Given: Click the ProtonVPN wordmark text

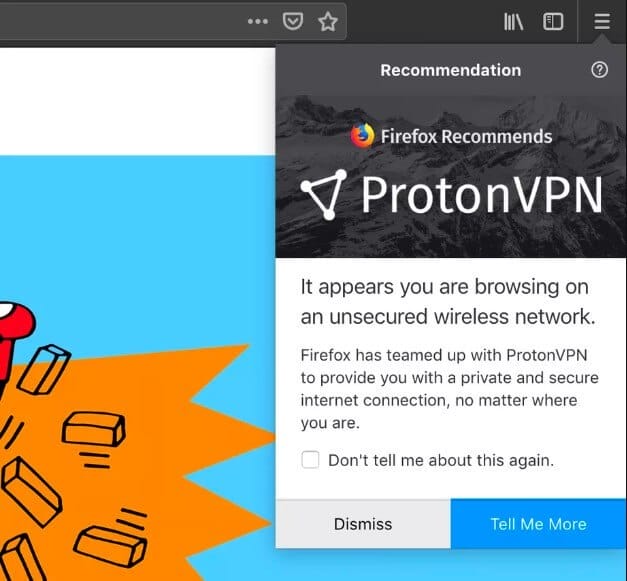Looking at the screenshot, I should [x=482, y=195].
